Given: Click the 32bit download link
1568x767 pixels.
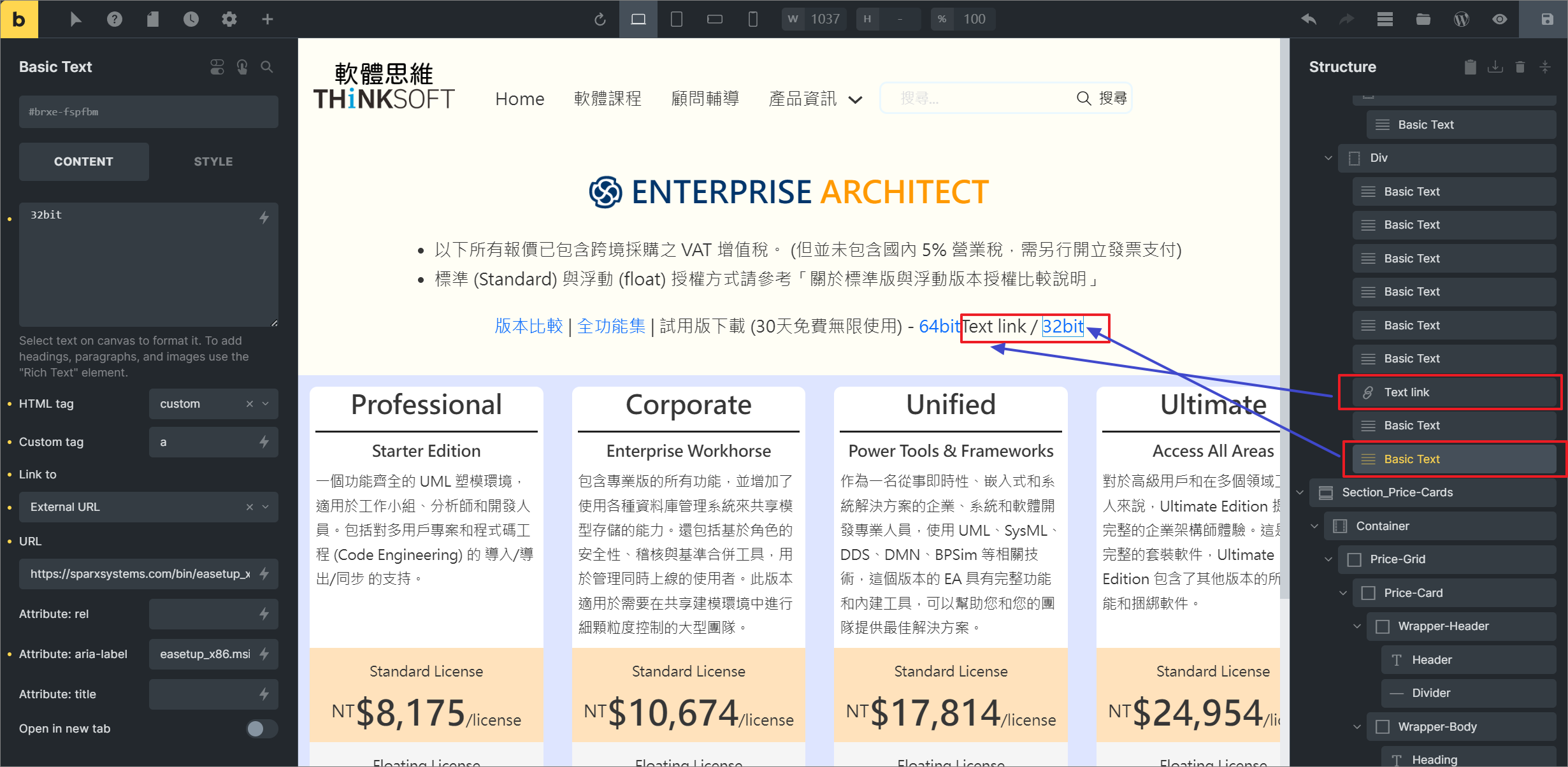Looking at the screenshot, I should pos(1063,326).
